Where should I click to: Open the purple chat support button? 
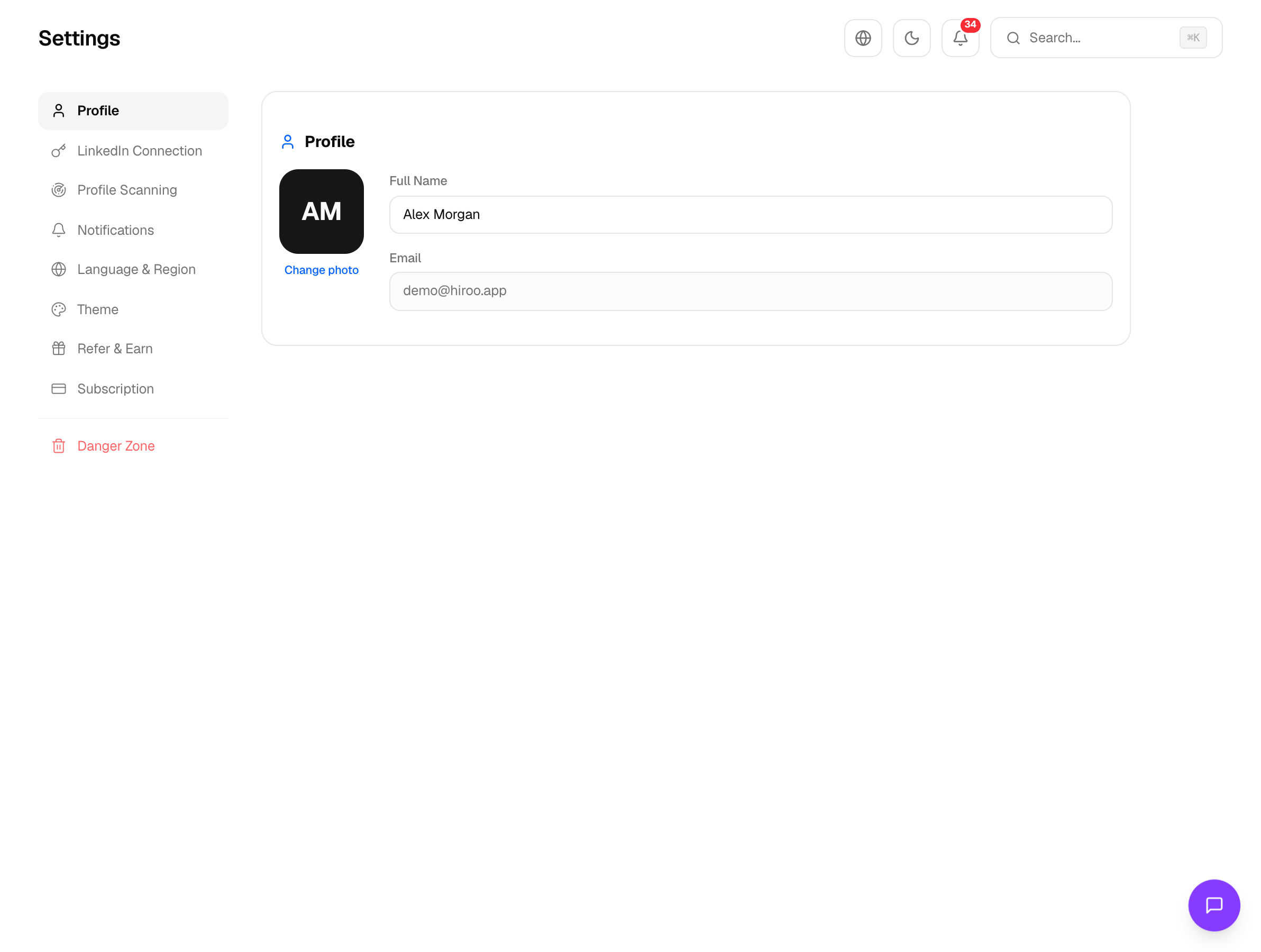1214,905
